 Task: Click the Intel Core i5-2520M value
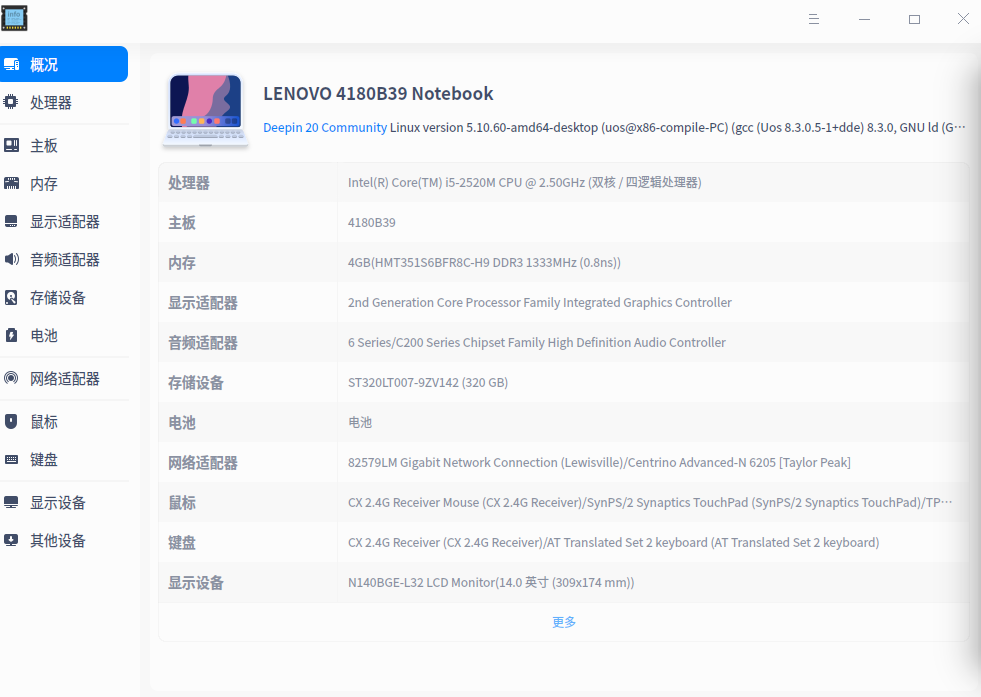coord(524,183)
